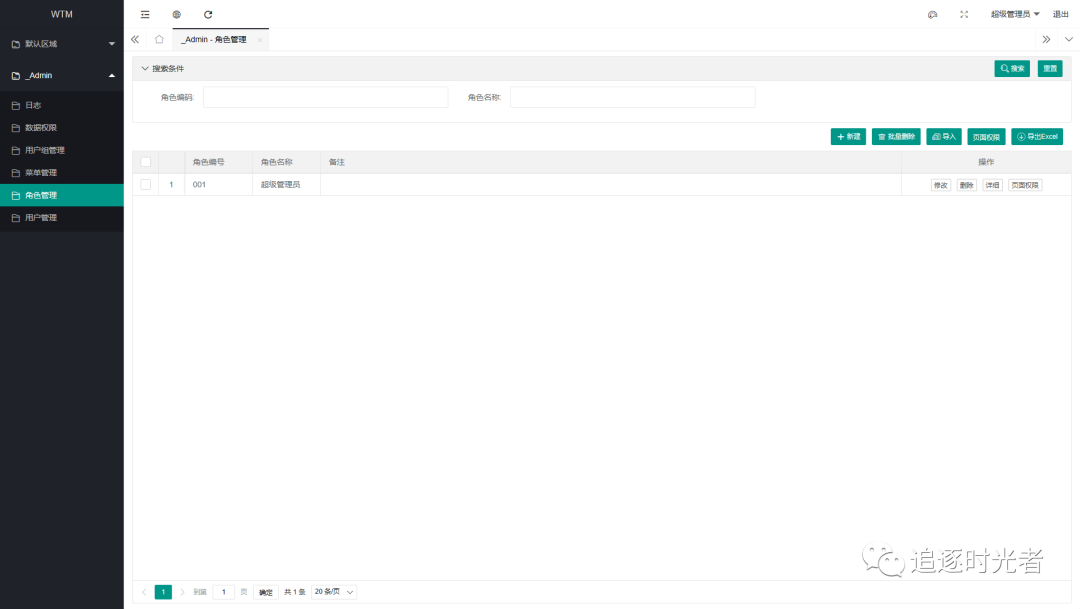Click the 导入 import button
Viewport: 1080px width, 609px height.
point(944,137)
